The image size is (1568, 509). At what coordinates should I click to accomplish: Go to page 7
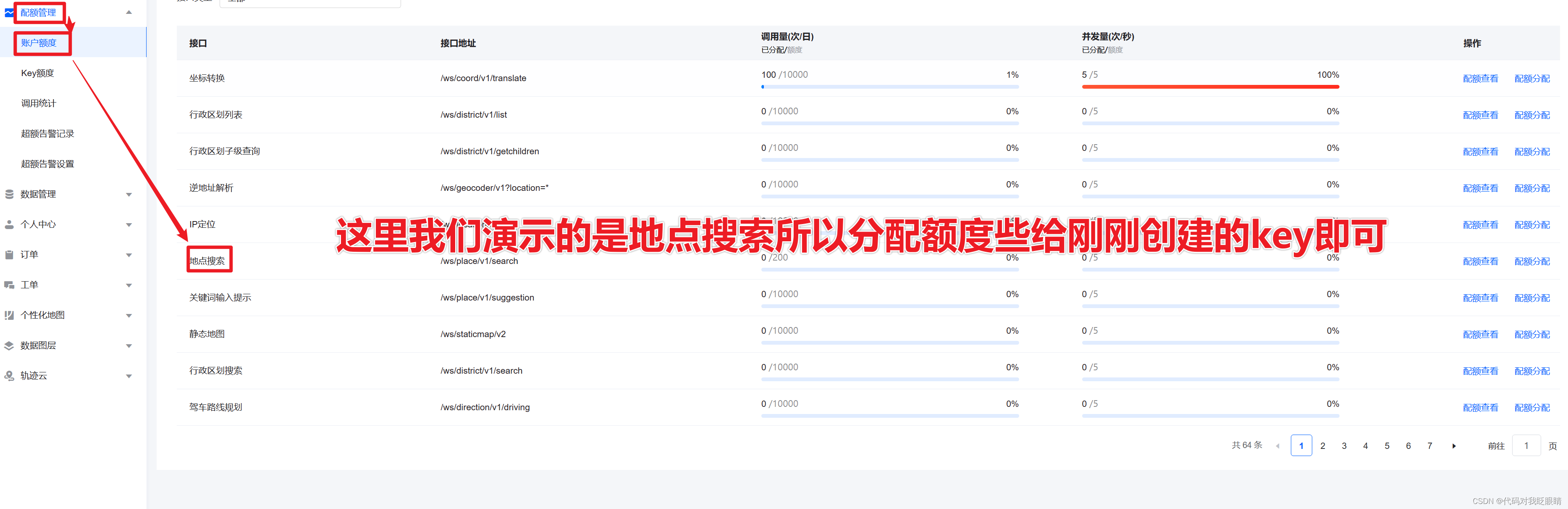coord(1429,446)
